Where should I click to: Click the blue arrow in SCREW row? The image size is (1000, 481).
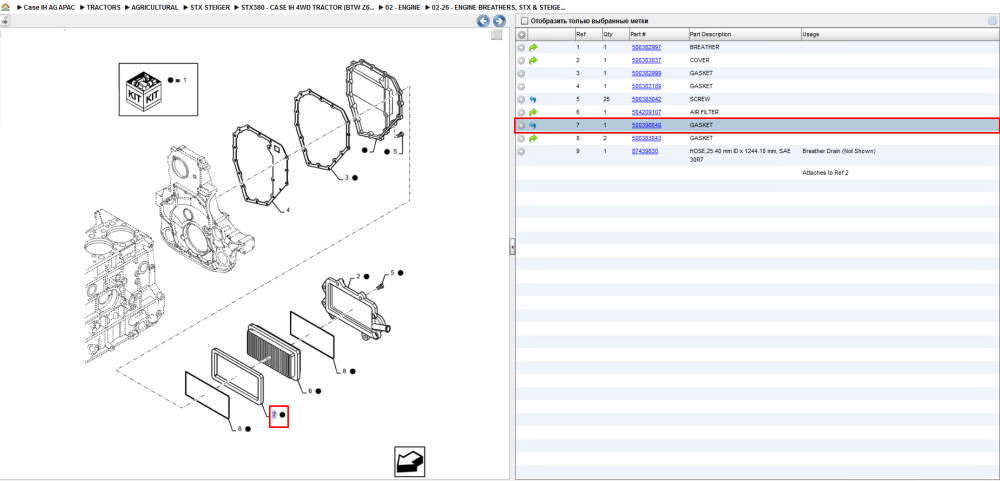(x=533, y=100)
